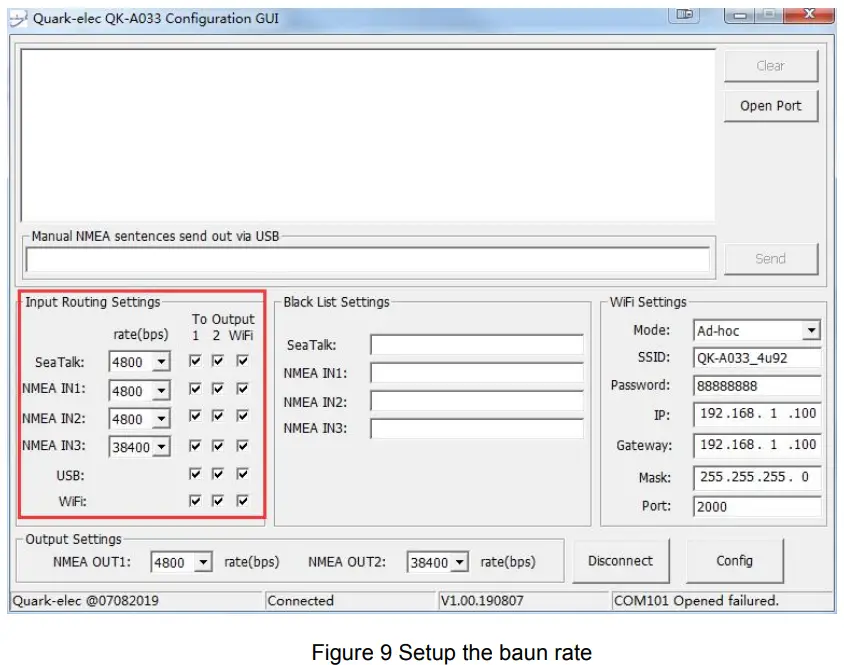Viewport: 844px width, 665px height.
Task: Click the SeaTalk black list field
Action: coord(477,346)
